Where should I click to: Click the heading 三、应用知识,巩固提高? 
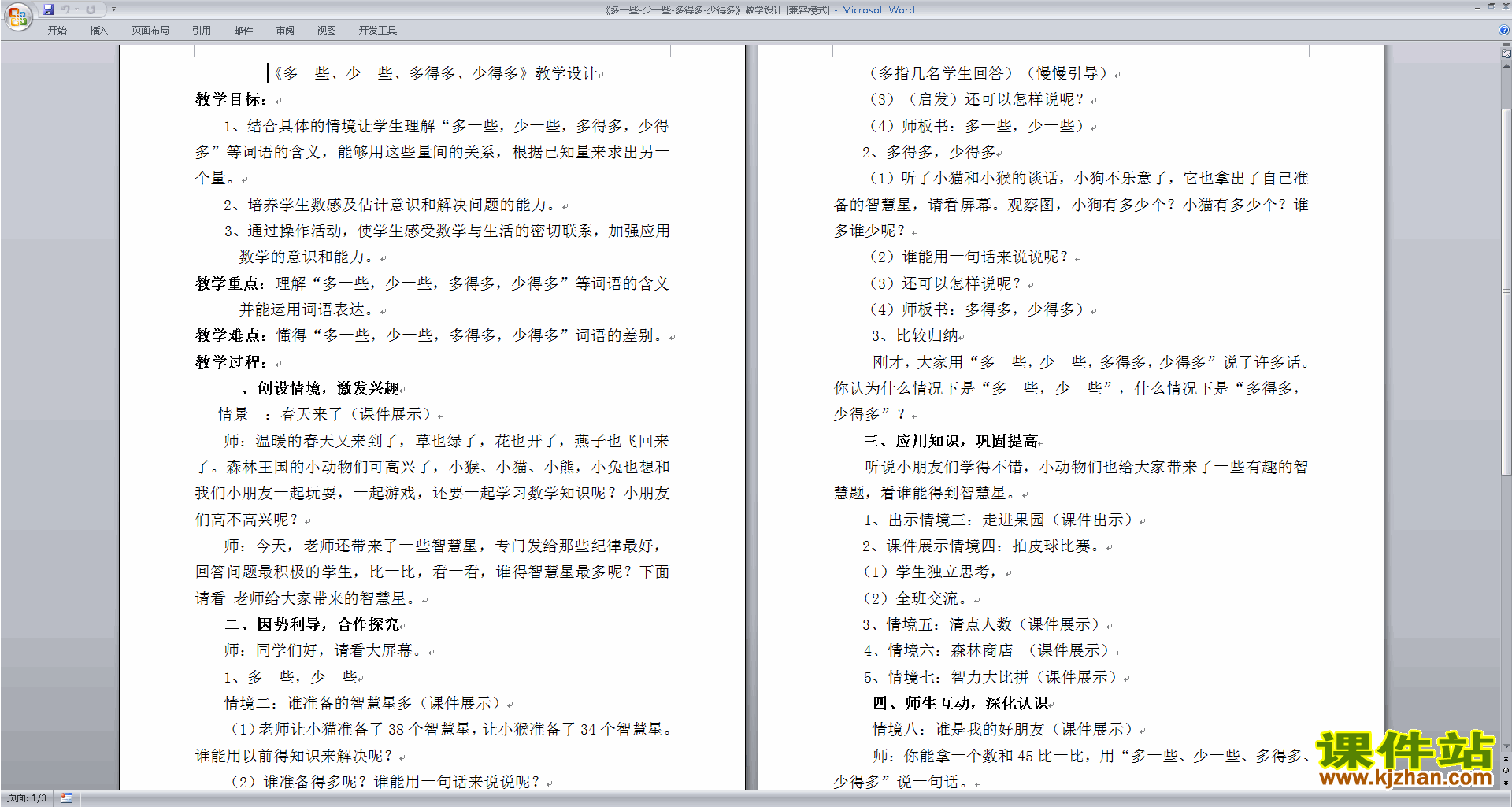(x=951, y=441)
